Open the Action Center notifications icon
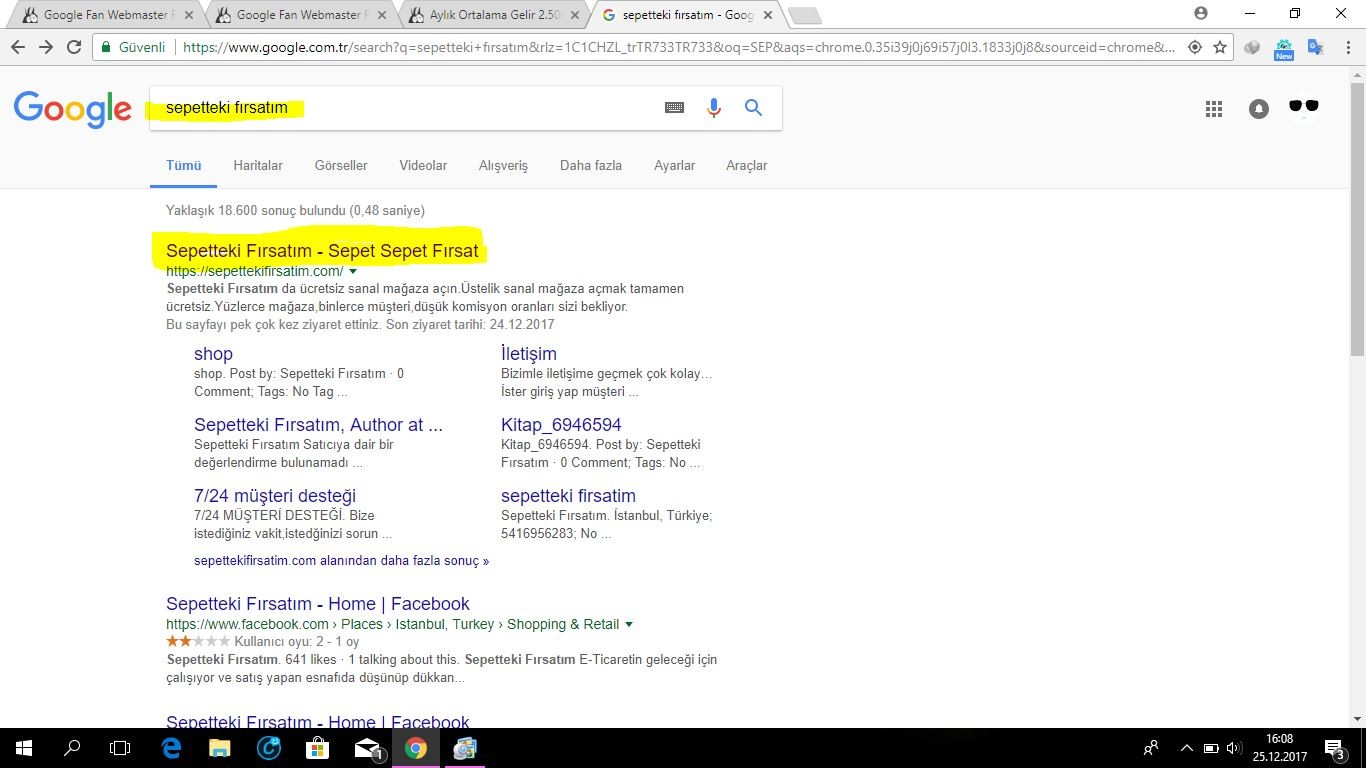The width and height of the screenshot is (1366, 768). pyautogui.click(x=1334, y=748)
